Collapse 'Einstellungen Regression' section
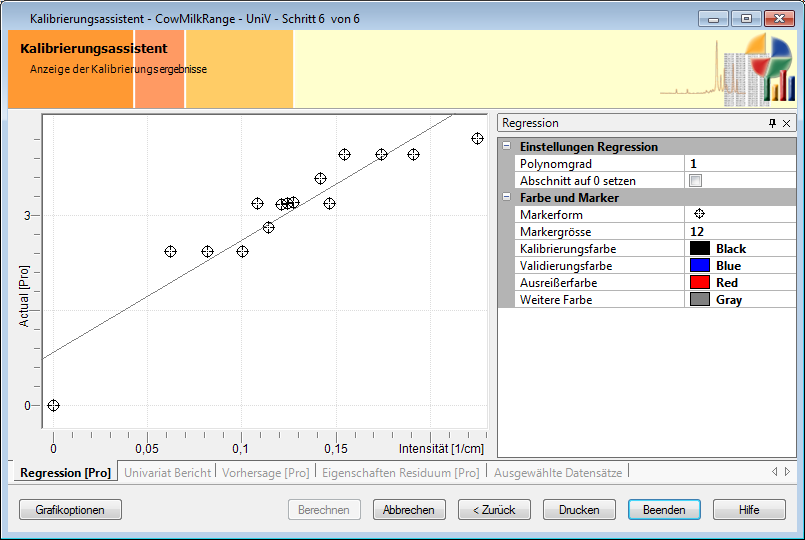Image resolution: width=805 pixels, height=540 pixels. point(507,147)
